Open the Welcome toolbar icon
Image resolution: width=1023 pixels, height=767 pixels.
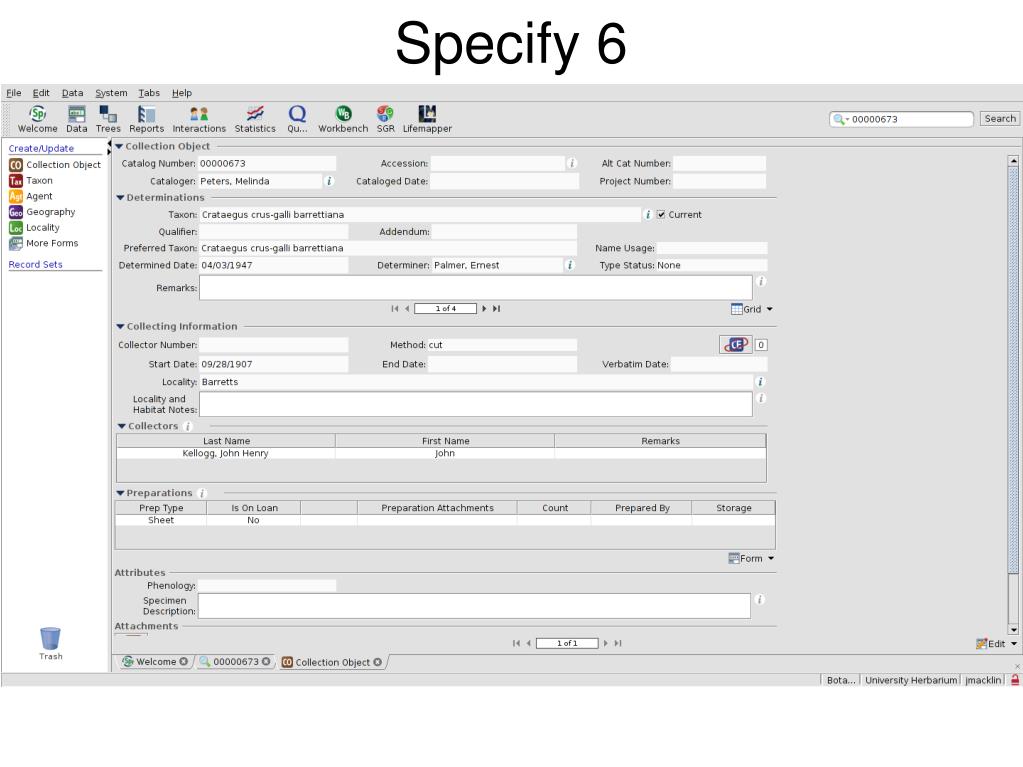tap(38, 119)
